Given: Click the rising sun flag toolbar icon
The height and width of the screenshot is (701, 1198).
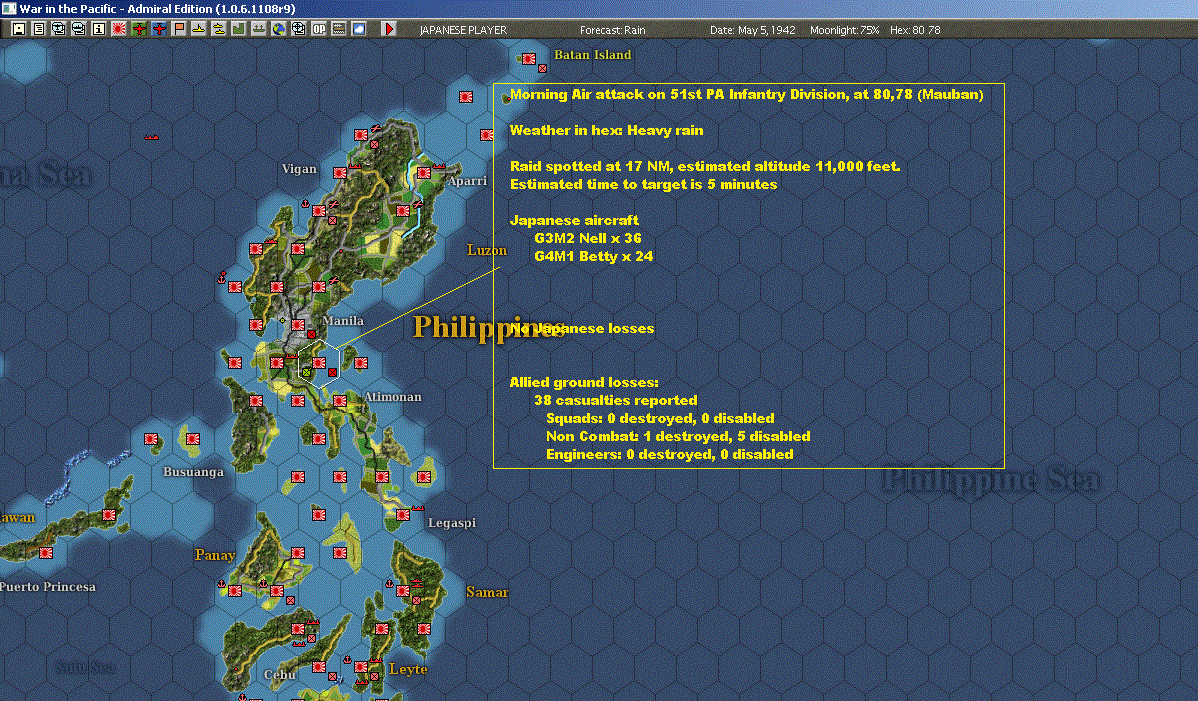Looking at the screenshot, I should pyautogui.click(x=118, y=29).
